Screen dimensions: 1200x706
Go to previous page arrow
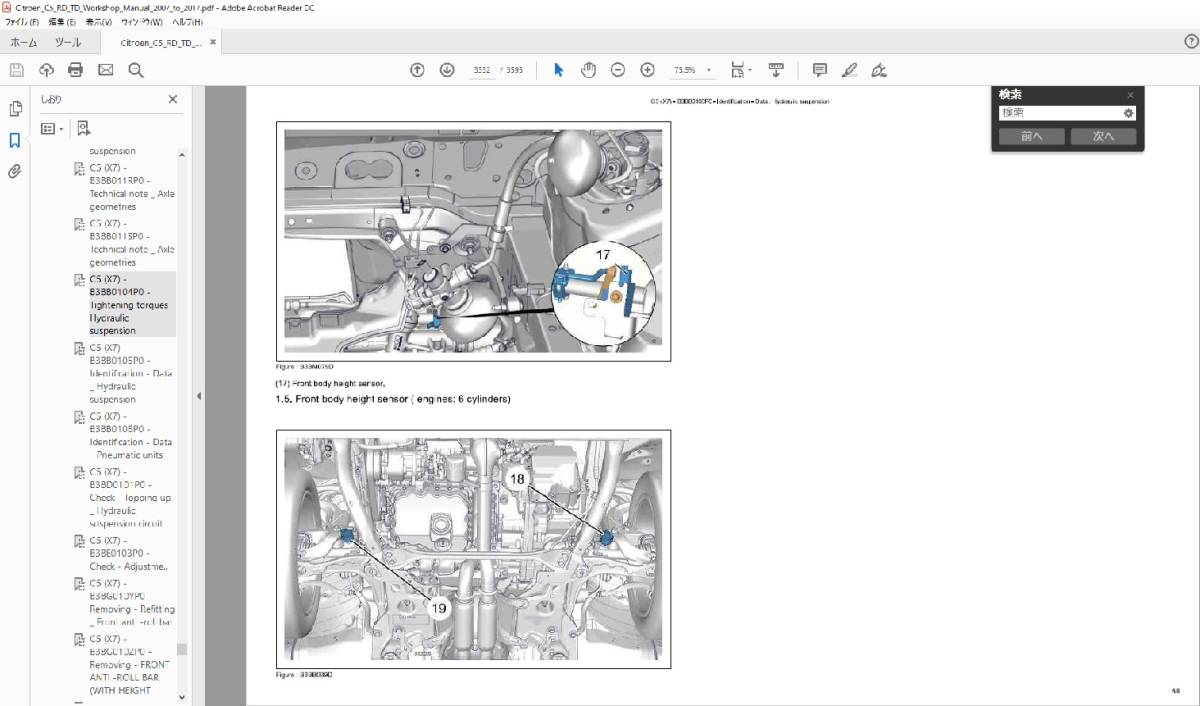(418, 70)
